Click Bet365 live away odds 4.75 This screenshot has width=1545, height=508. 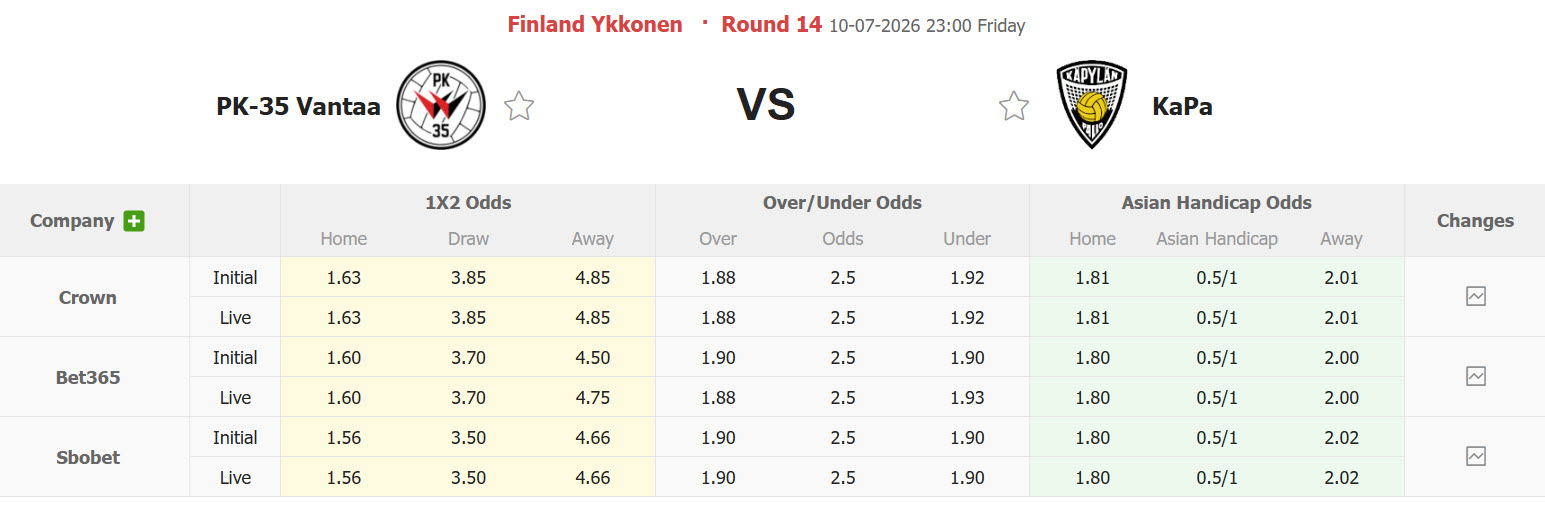coord(592,398)
